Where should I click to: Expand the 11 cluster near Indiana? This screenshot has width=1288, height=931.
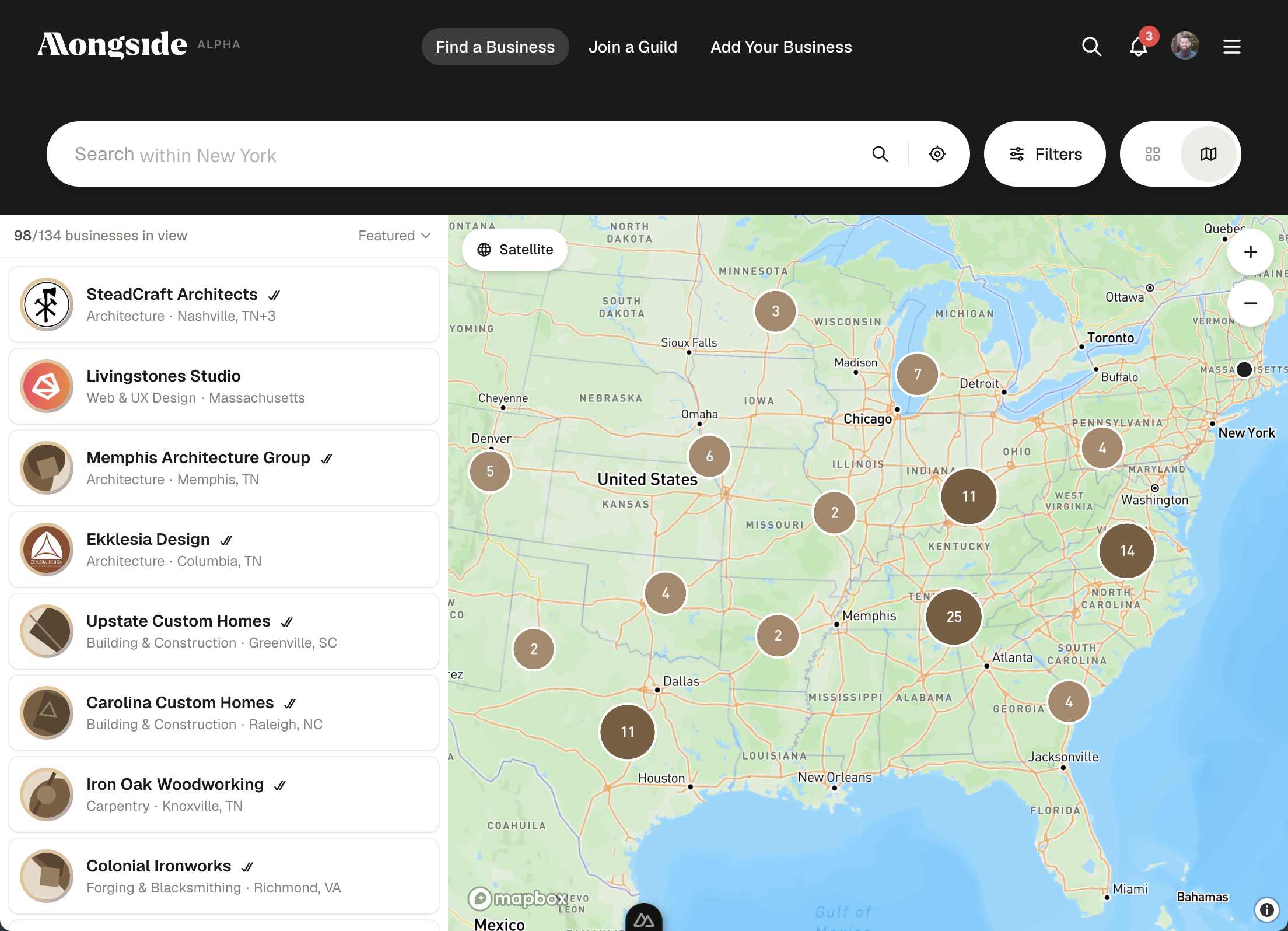pos(969,496)
